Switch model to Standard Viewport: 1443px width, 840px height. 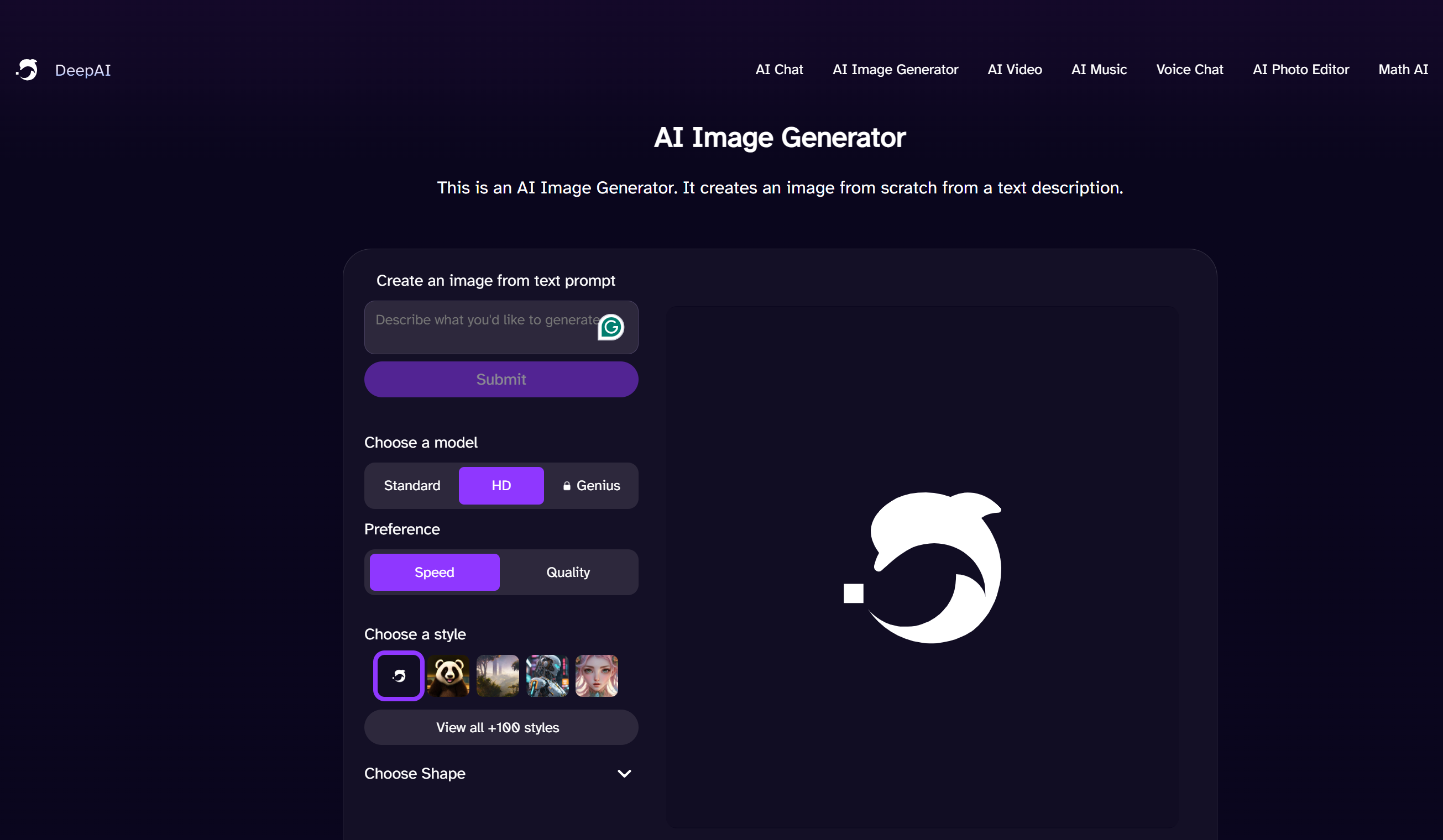(411, 485)
